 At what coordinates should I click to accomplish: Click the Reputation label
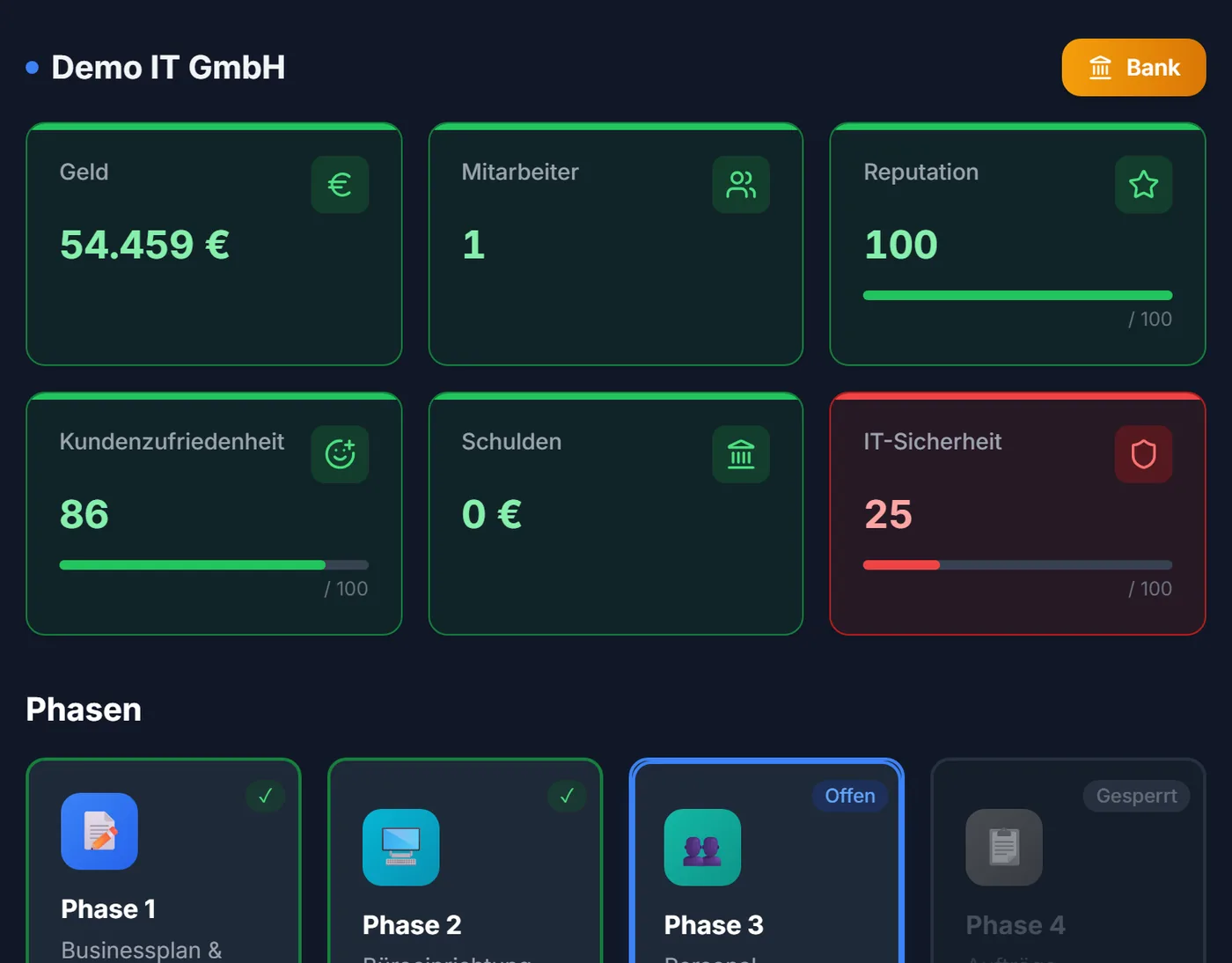(920, 173)
